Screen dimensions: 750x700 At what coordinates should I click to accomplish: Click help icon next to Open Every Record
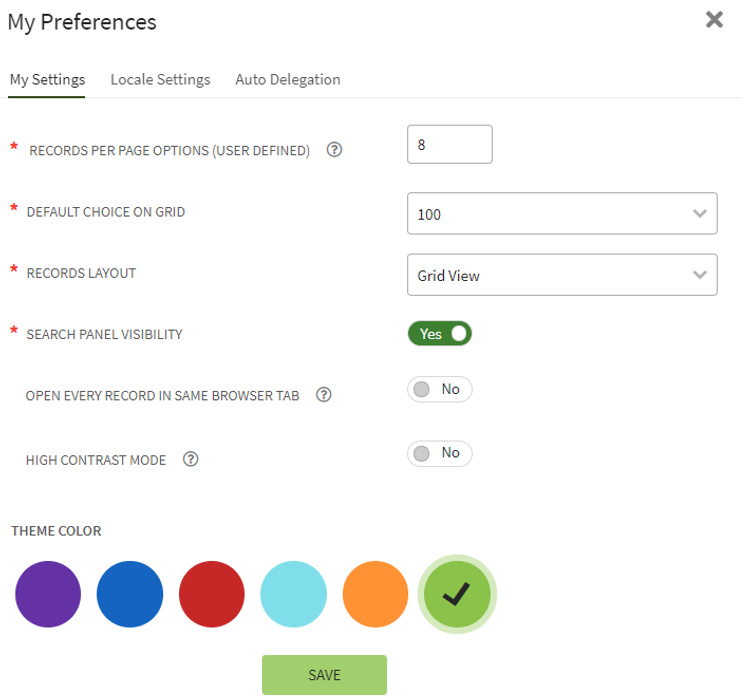324,395
